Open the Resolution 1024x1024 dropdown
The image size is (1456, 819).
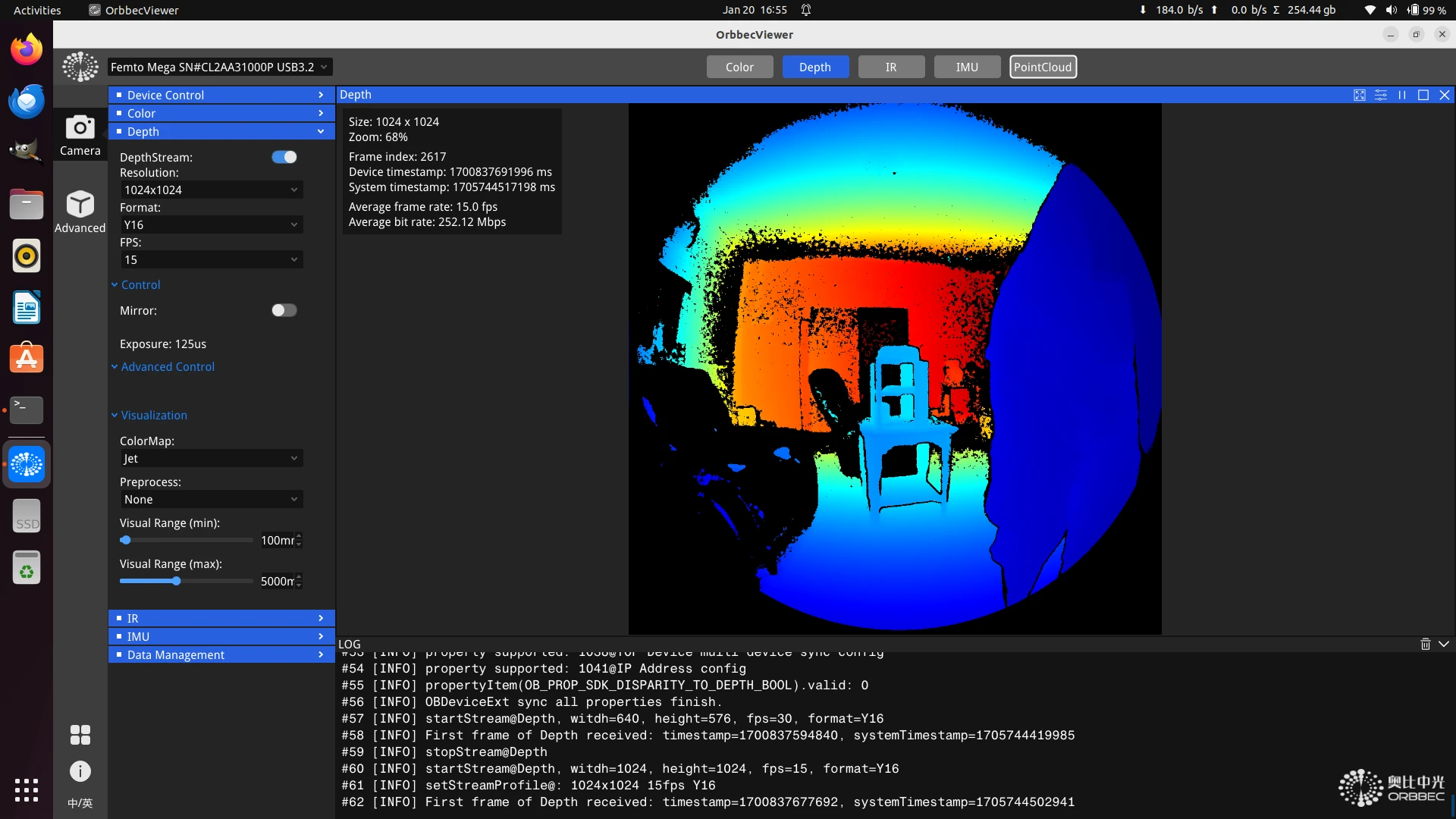[212, 190]
